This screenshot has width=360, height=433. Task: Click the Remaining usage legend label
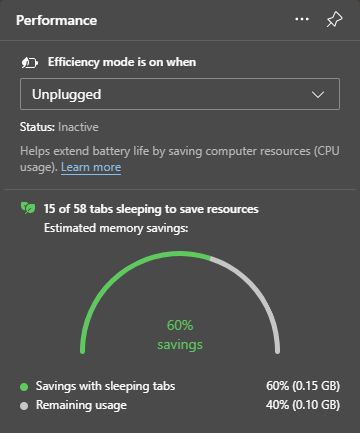point(81,405)
